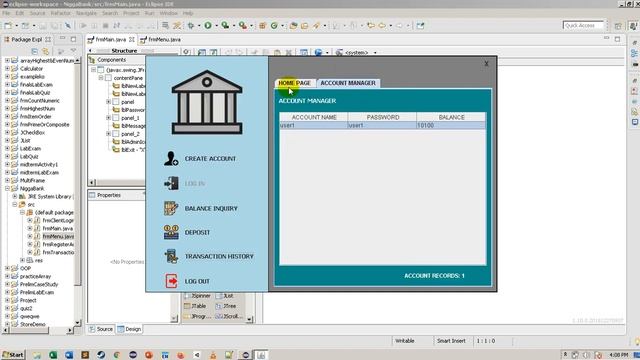640x360 pixels.
Task: Click the Create Account person icon
Action: point(171,158)
